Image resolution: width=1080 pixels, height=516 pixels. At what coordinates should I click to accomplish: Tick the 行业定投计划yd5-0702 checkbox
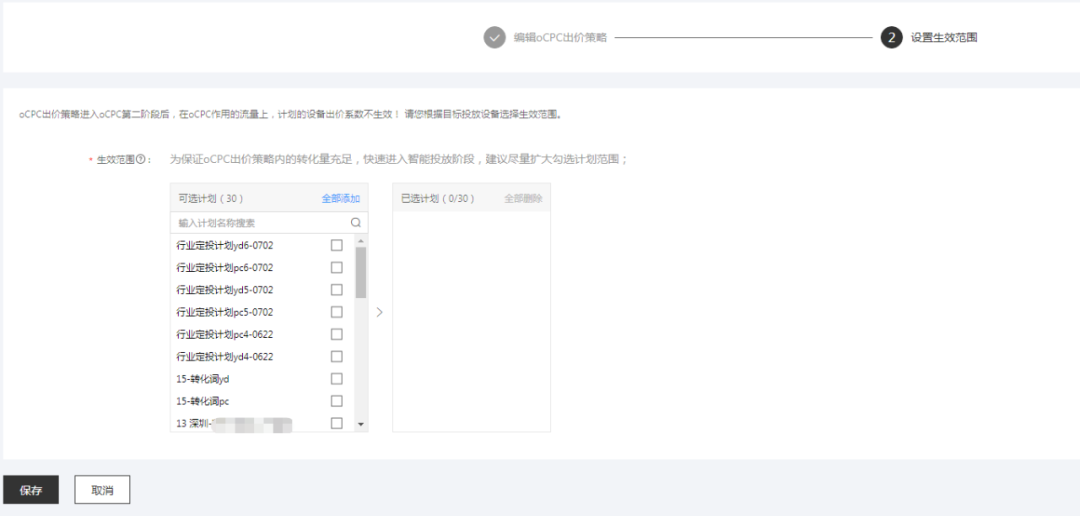coord(336,290)
